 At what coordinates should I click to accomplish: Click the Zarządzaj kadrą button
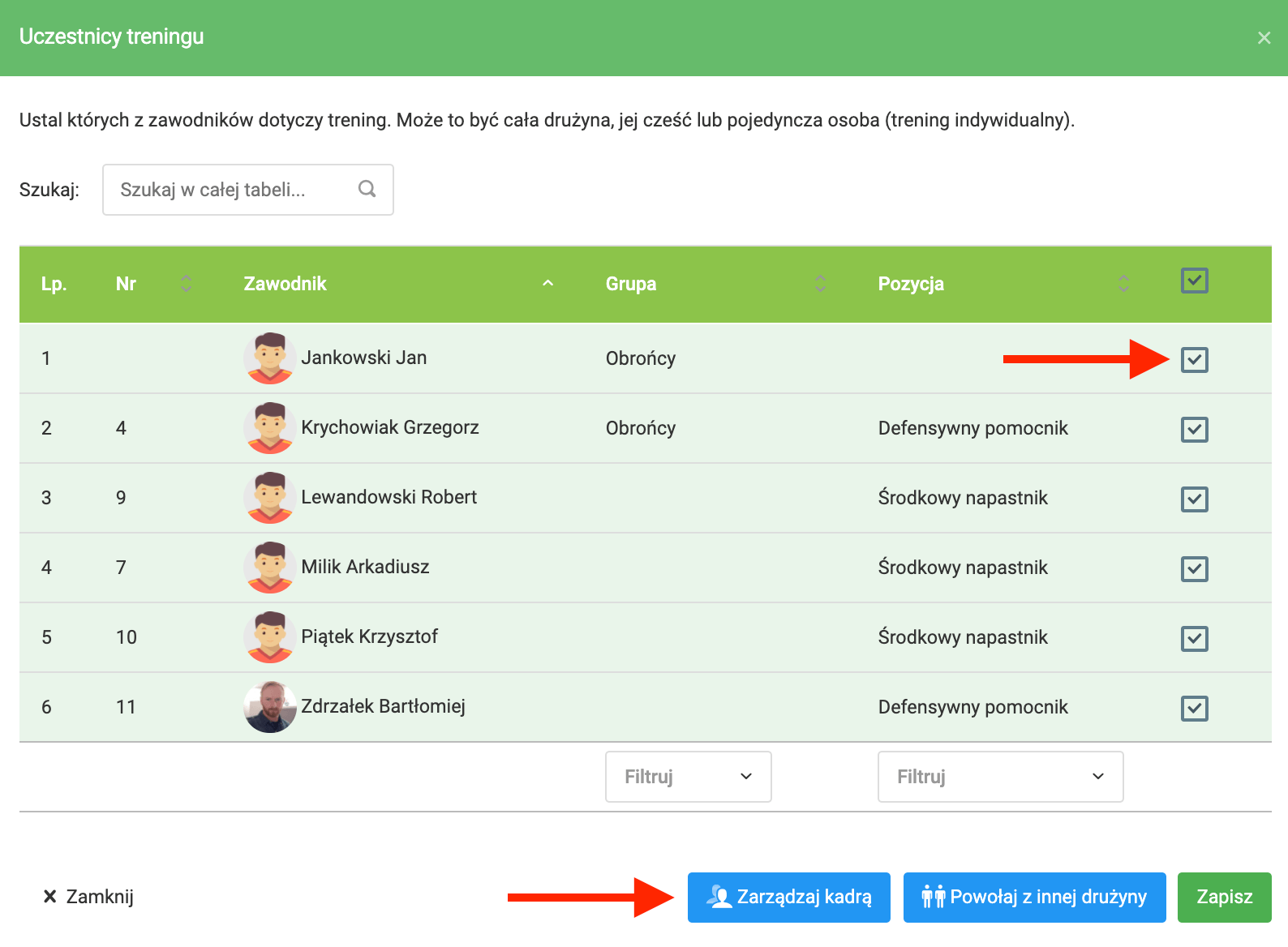tap(788, 897)
